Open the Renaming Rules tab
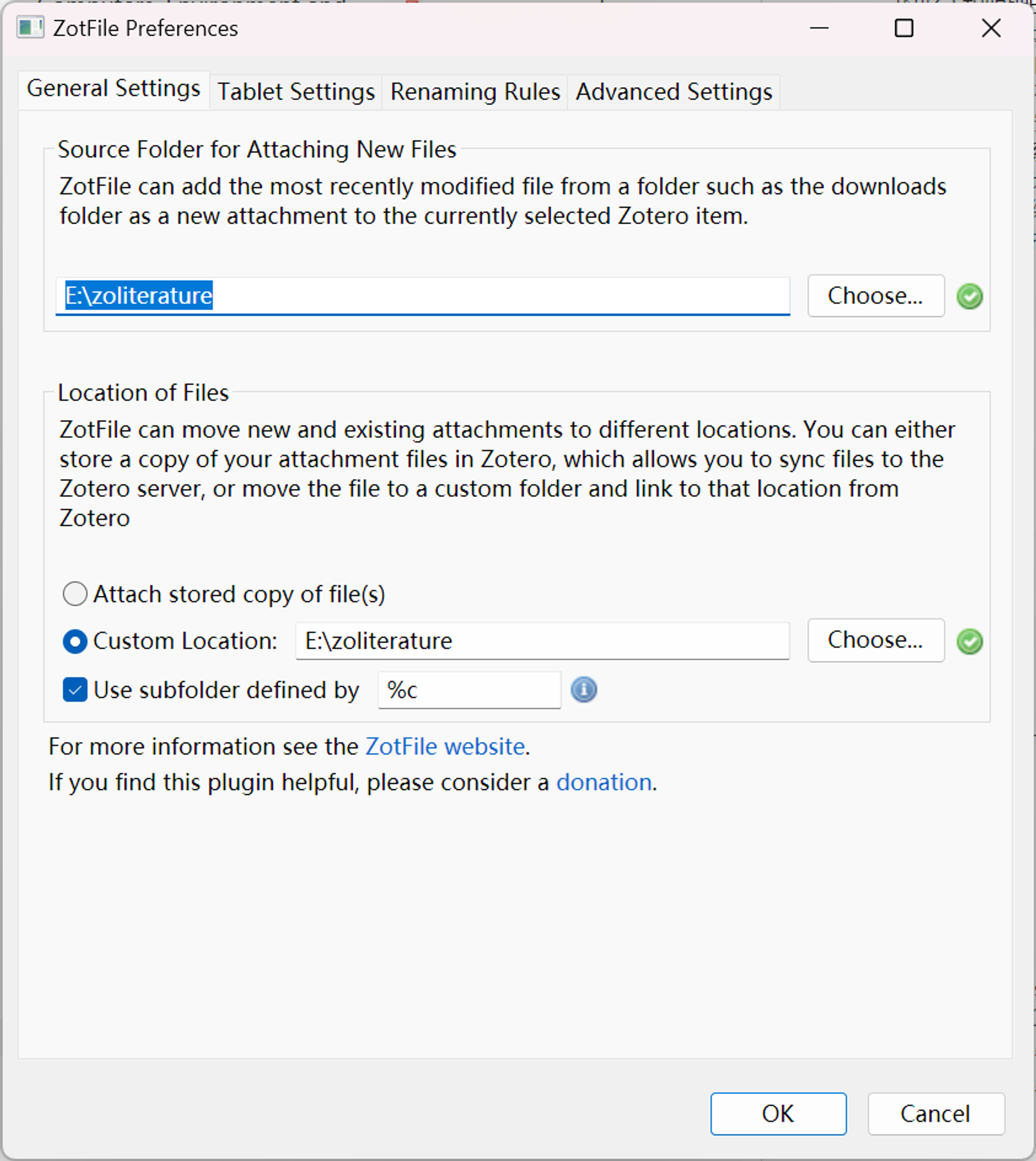Viewport: 1036px width, 1161px height. [474, 92]
